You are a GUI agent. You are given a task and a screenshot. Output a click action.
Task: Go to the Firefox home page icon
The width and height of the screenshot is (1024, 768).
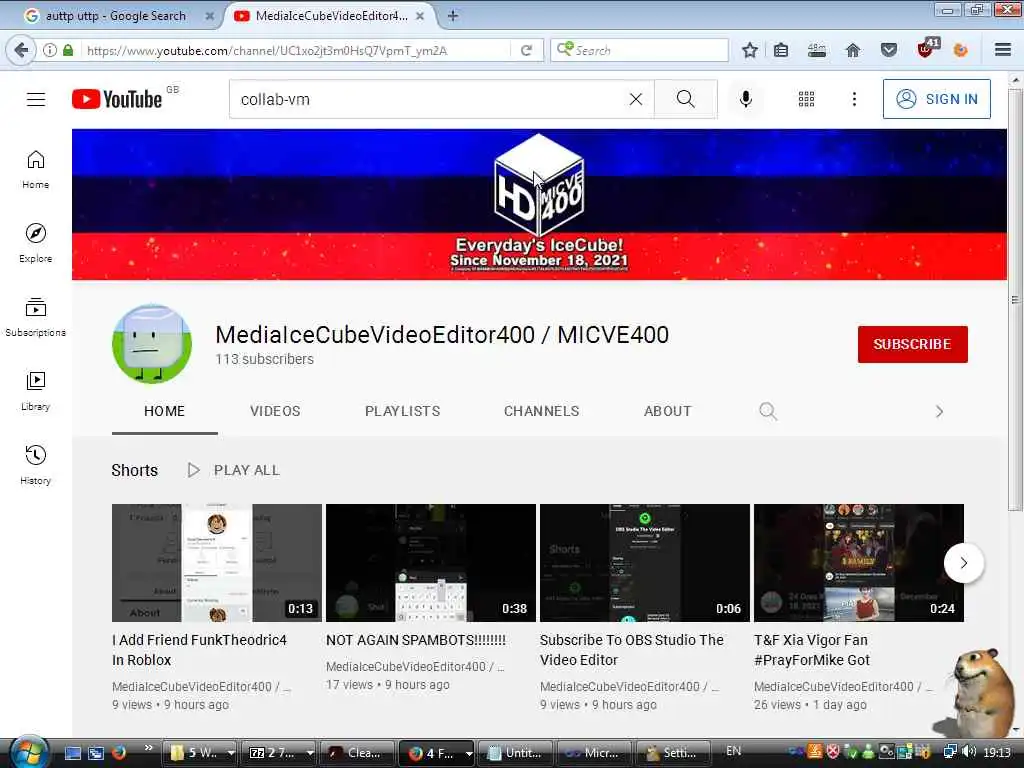pos(853,50)
